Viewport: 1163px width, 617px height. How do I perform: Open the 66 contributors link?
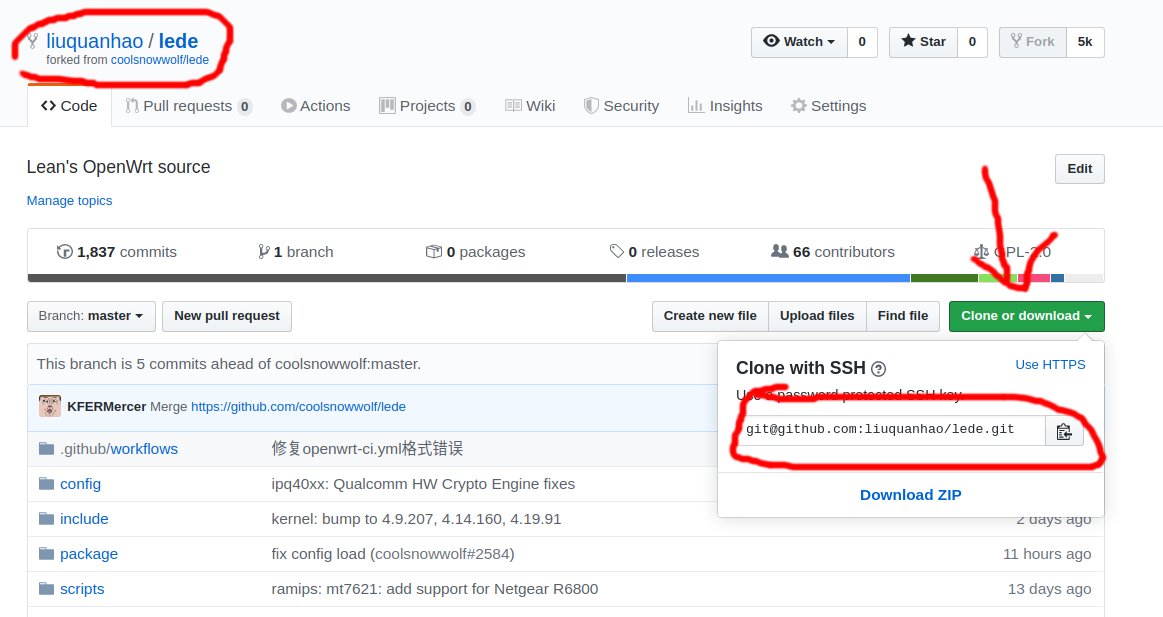[x=833, y=252]
